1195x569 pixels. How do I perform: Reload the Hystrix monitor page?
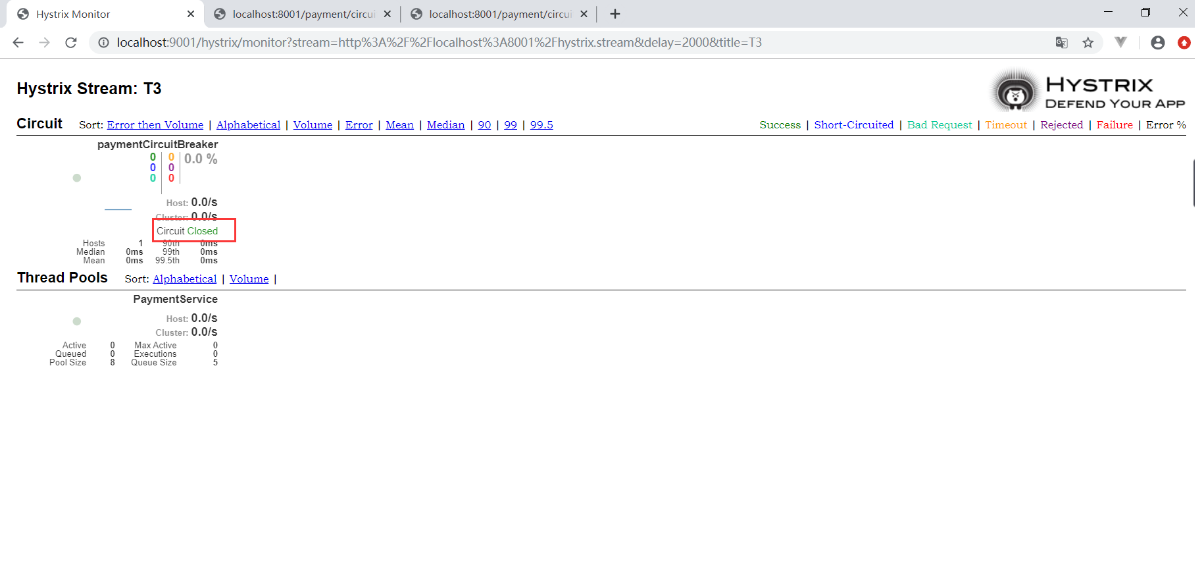pyautogui.click(x=71, y=43)
